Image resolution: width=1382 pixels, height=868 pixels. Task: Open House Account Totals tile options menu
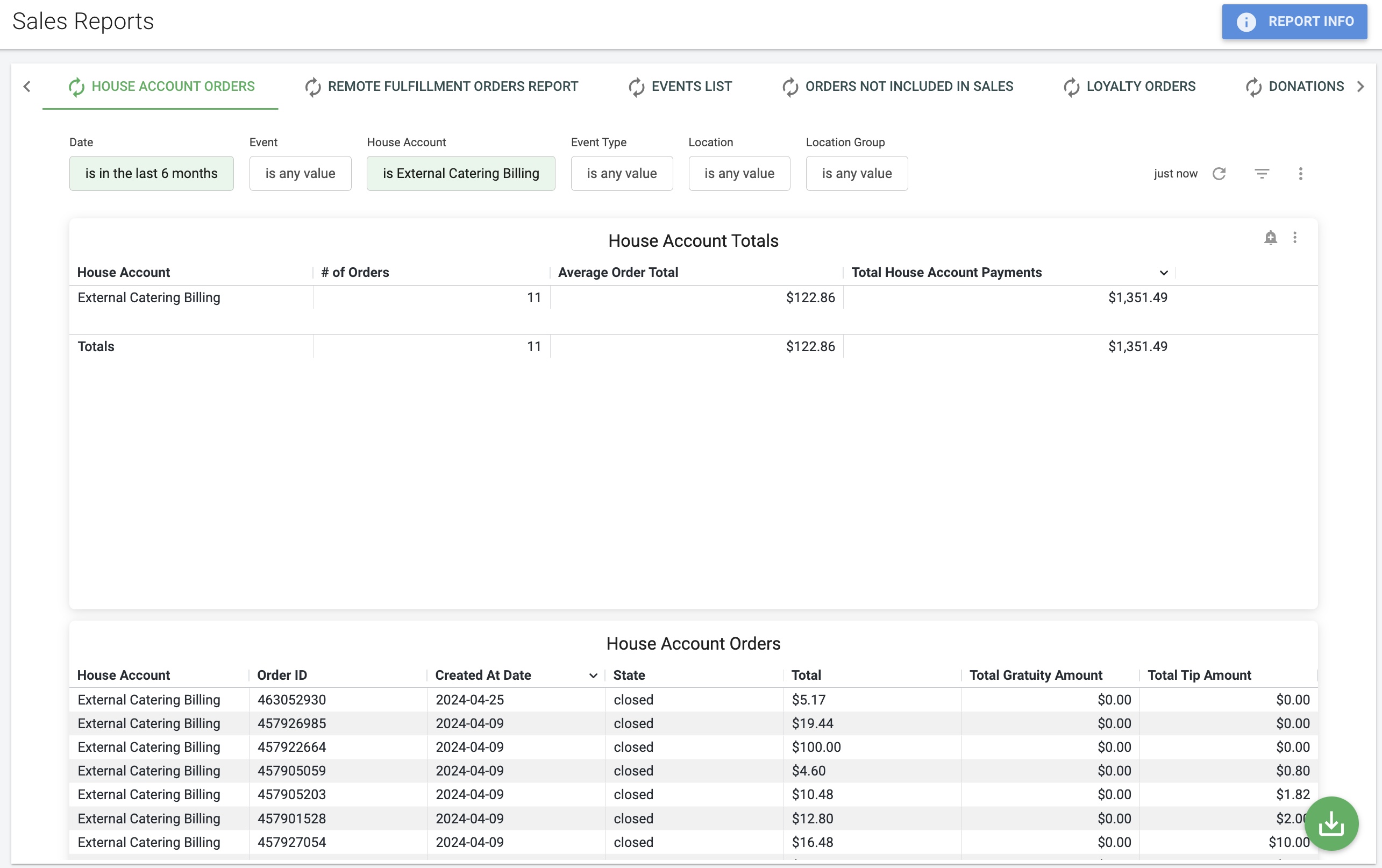pyautogui.click(x=1295, y=238)
